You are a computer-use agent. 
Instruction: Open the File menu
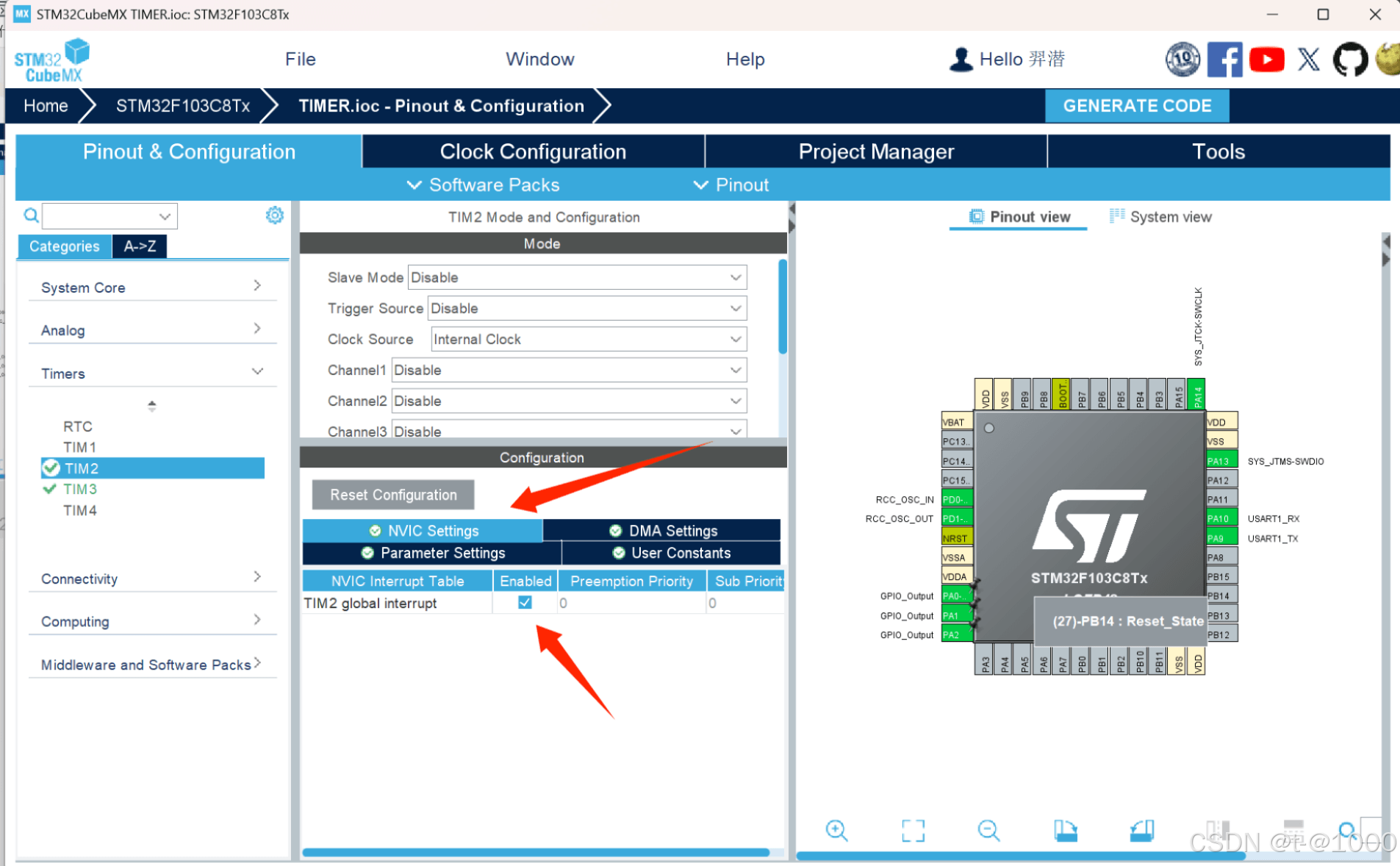click(x=301, y=59)
